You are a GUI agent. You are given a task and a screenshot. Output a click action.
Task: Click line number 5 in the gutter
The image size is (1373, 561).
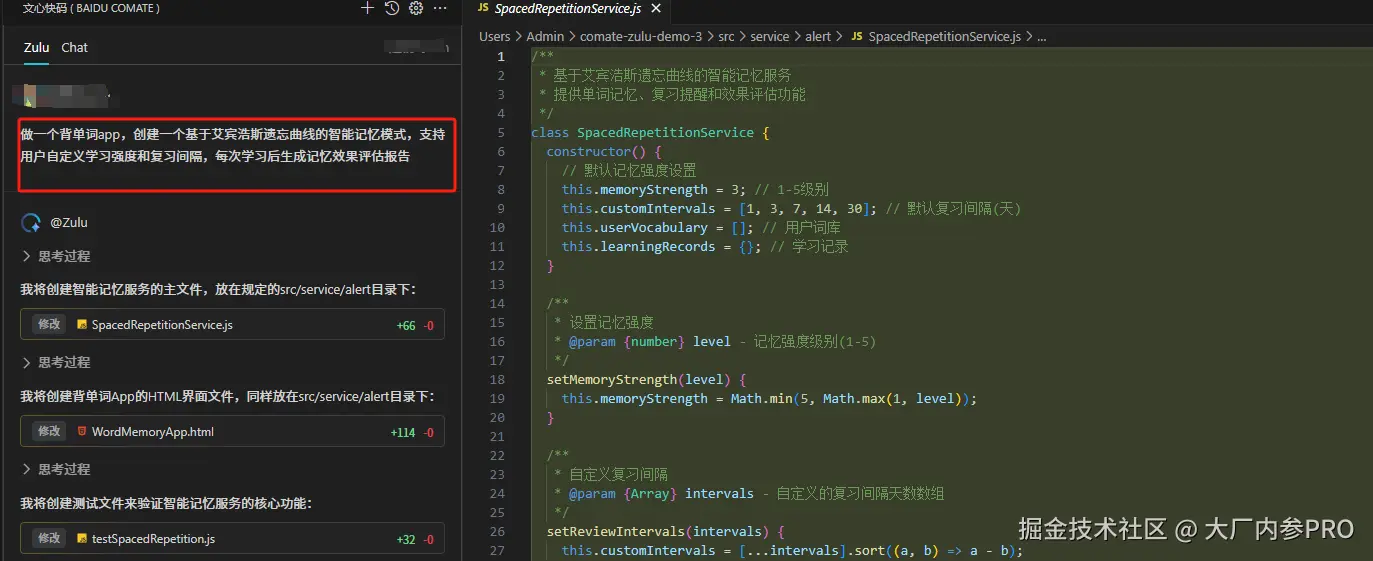point(501,132)
